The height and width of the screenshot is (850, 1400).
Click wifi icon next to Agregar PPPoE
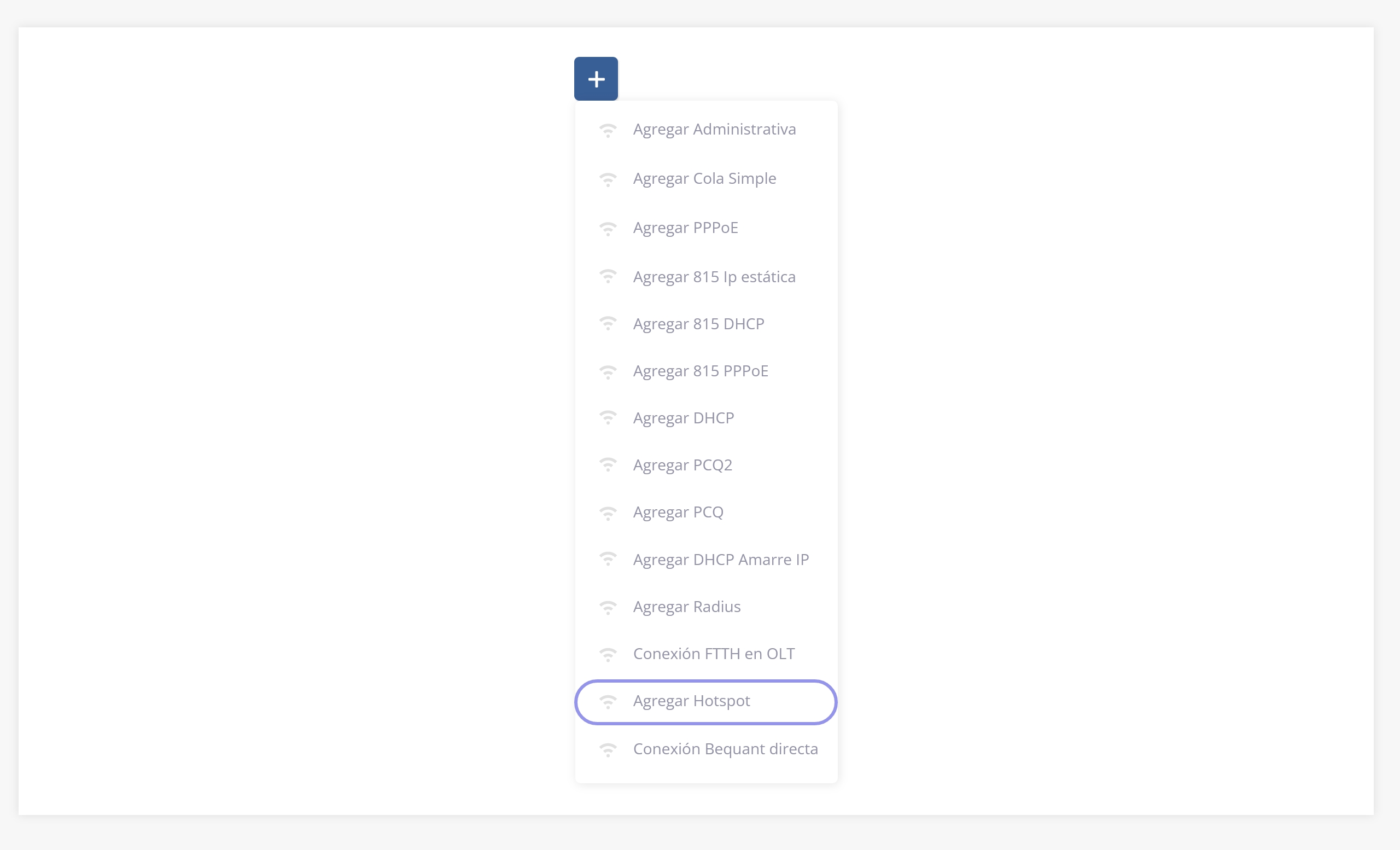point(608,229)
